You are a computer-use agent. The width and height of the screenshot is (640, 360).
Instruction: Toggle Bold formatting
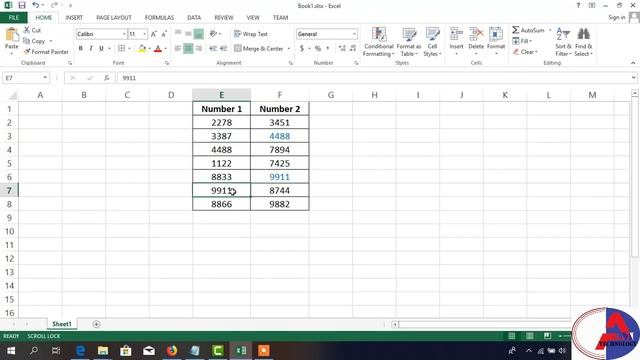coord(81,48)
